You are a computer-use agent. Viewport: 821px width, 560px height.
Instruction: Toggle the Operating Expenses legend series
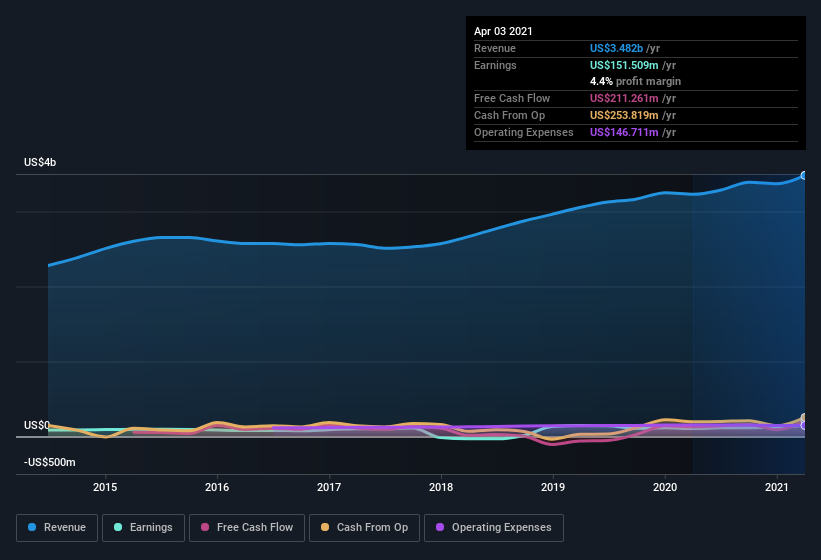tap(494, 528)
